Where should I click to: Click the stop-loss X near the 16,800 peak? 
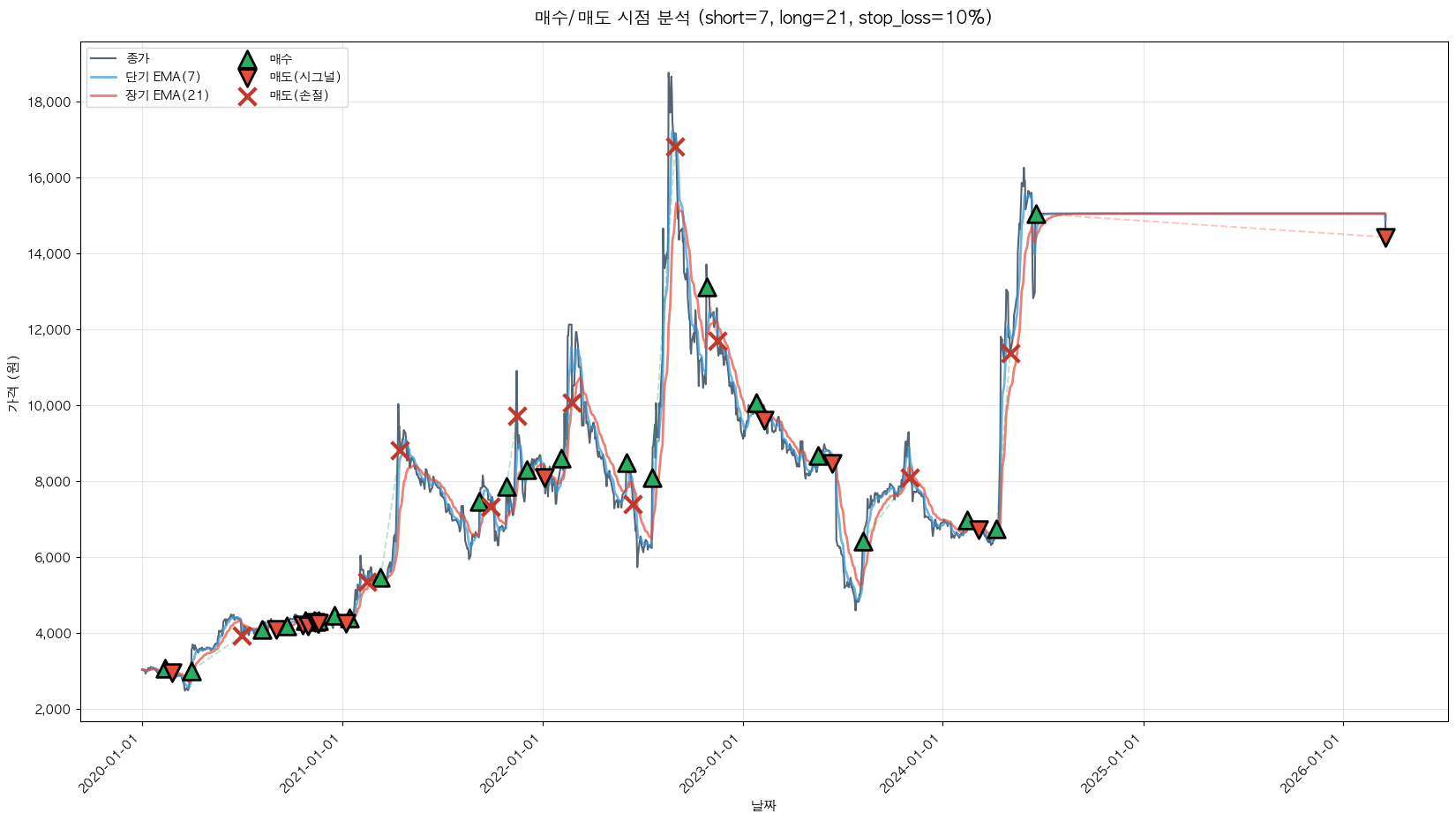[x=675, y=147]
